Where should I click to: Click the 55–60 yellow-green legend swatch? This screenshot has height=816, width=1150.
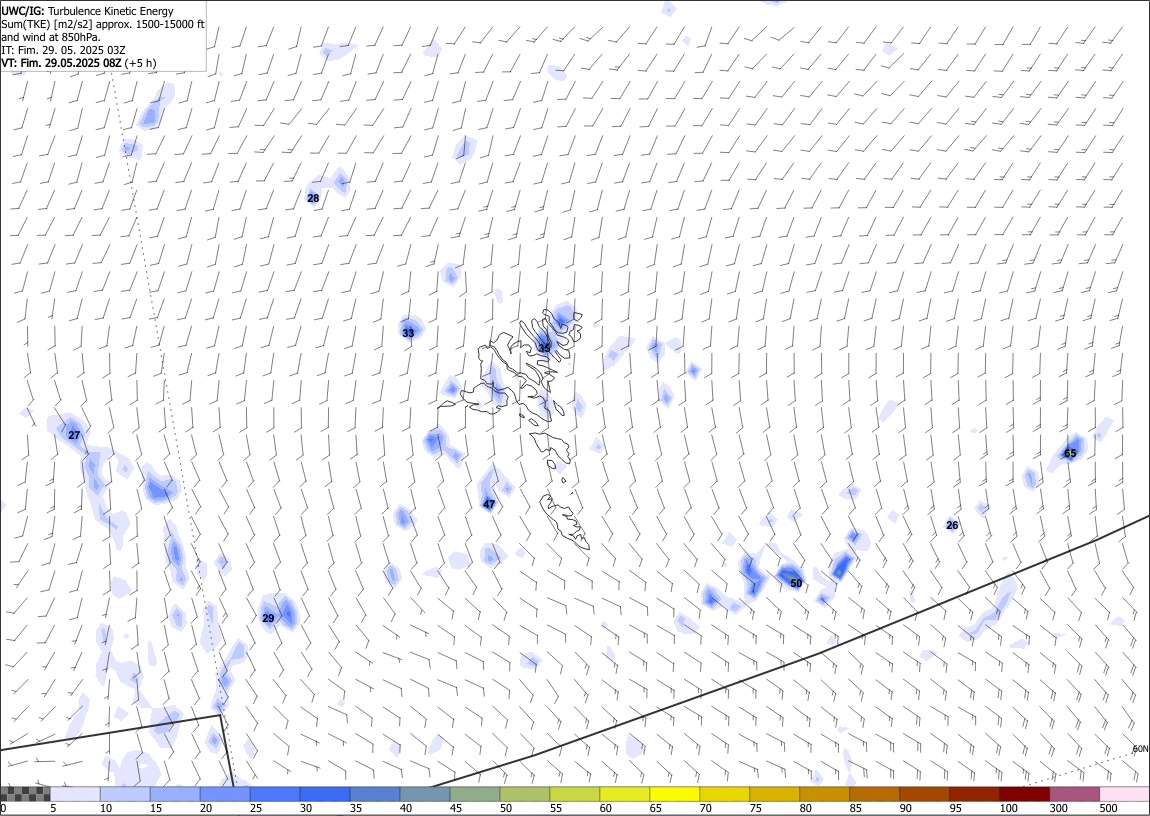(574, 794)
